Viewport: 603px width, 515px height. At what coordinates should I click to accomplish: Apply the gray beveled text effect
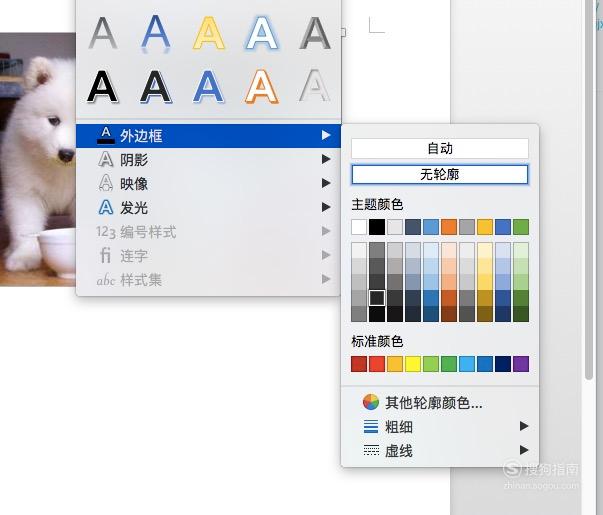(x=315, y=33)
